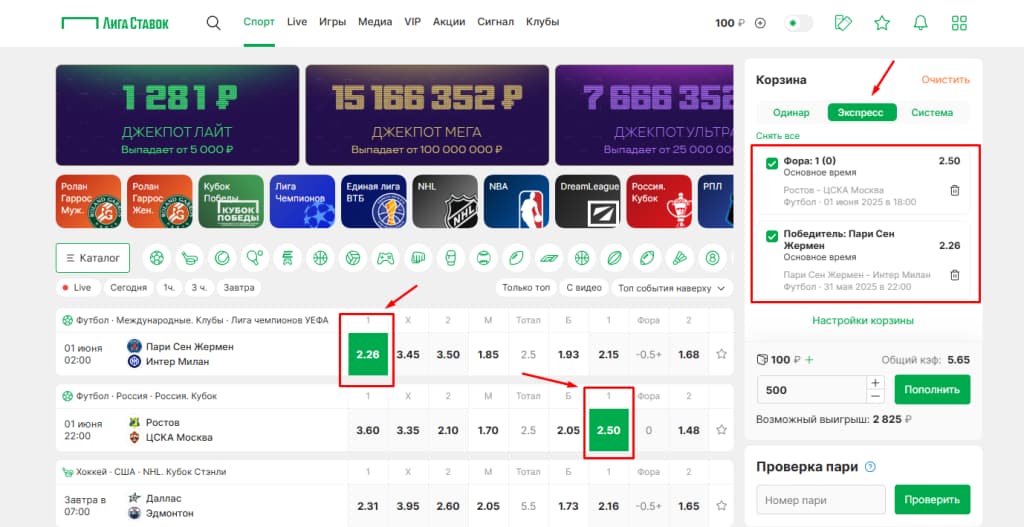Viewport: 1024px width, 527px height.
Task: Open the Джекпот Мега banner
Action: 427,115
